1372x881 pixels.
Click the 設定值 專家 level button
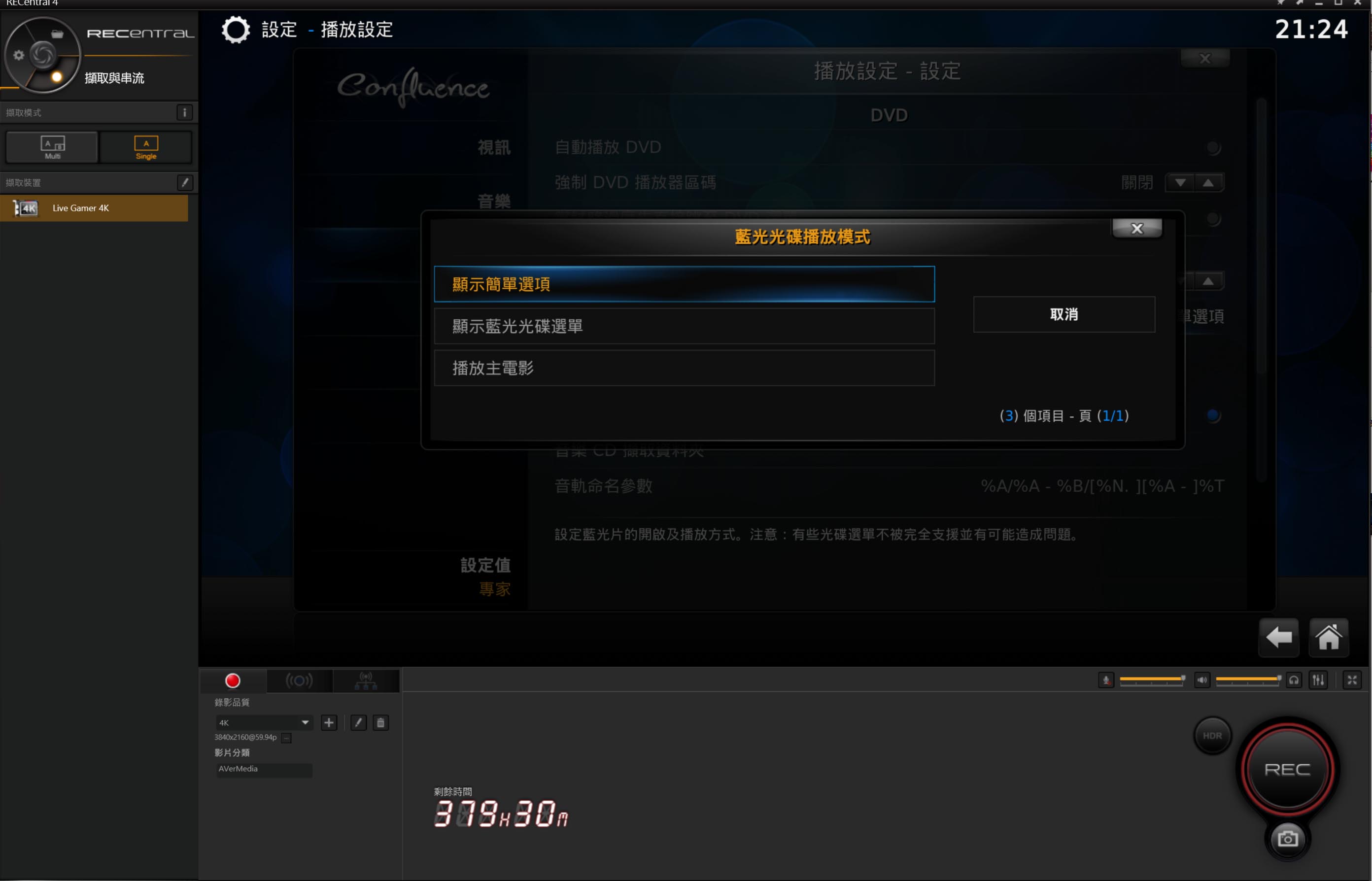tap(486, 576)
